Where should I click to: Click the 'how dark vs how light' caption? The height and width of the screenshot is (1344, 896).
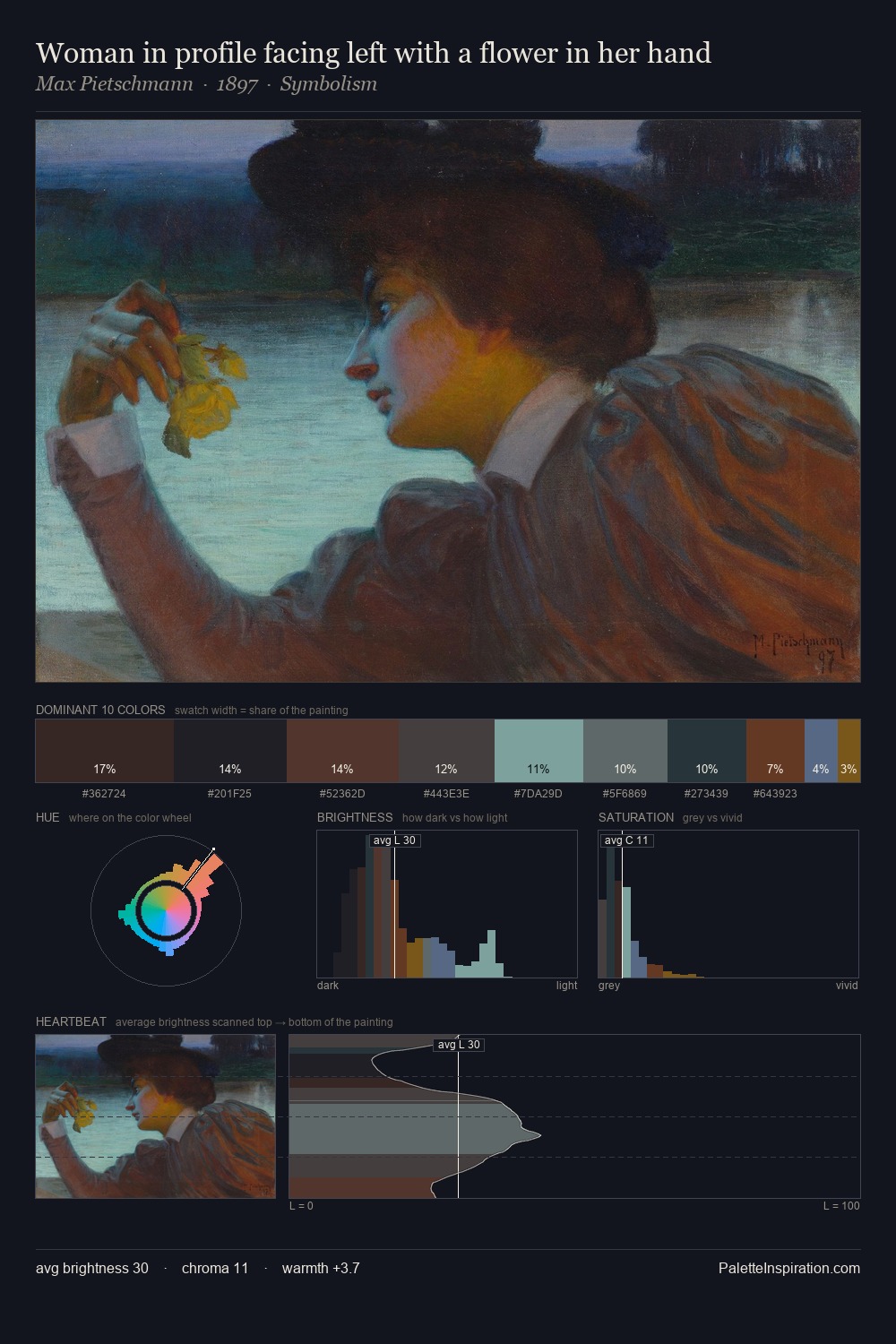point(455,818)
